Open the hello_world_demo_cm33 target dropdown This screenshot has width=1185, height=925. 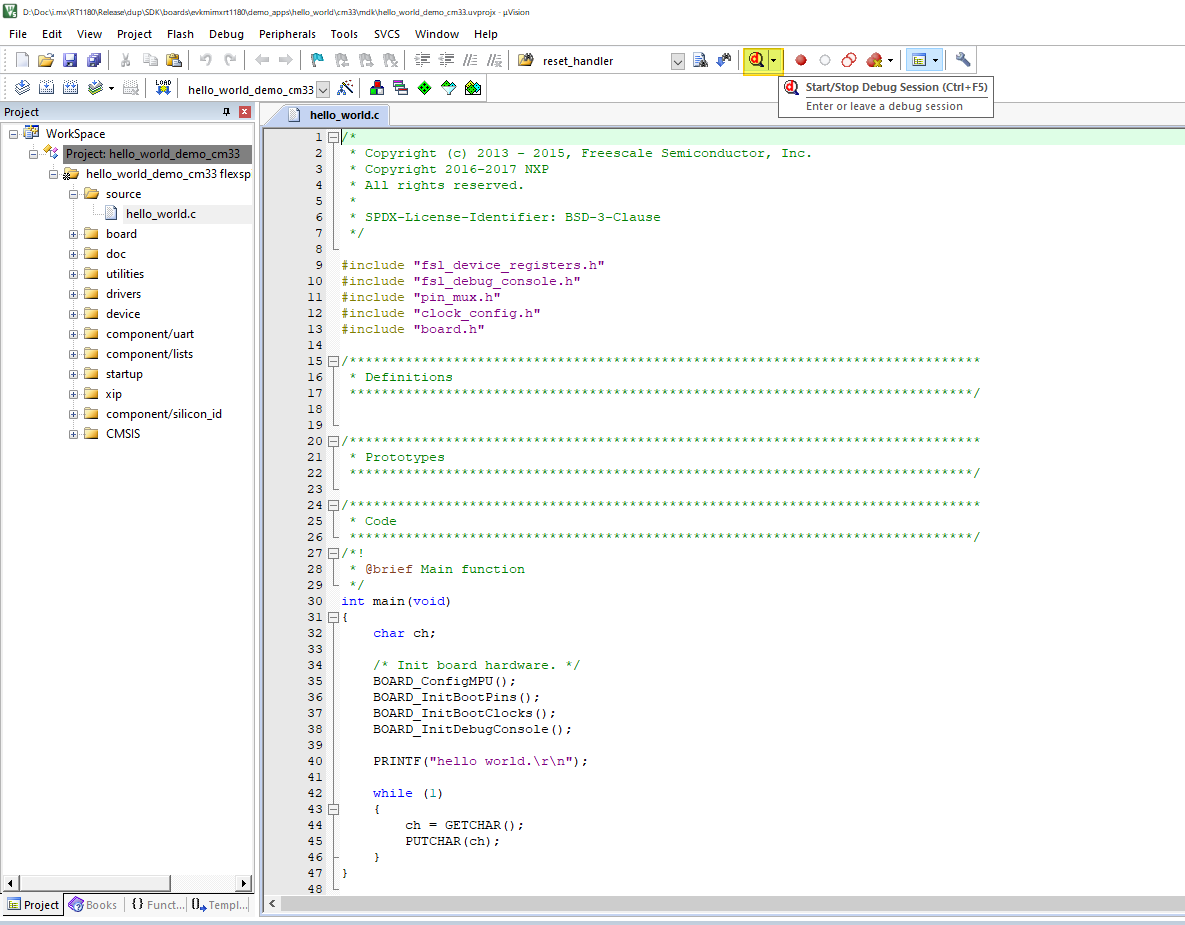[x=323, y=89]
